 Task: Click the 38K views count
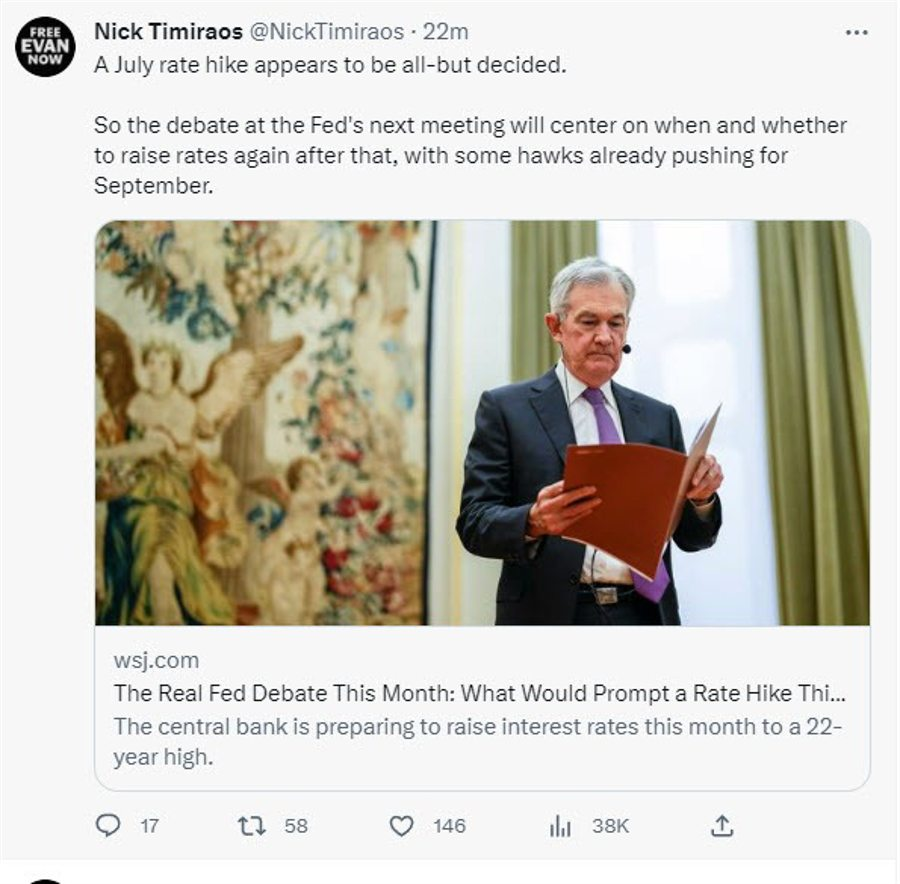[x=610, y=826]
